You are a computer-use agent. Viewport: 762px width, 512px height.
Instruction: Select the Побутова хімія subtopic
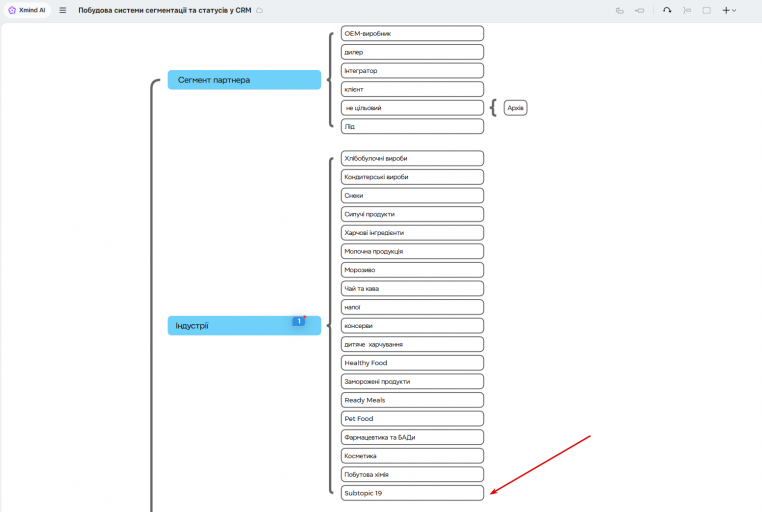pos(412,474)
